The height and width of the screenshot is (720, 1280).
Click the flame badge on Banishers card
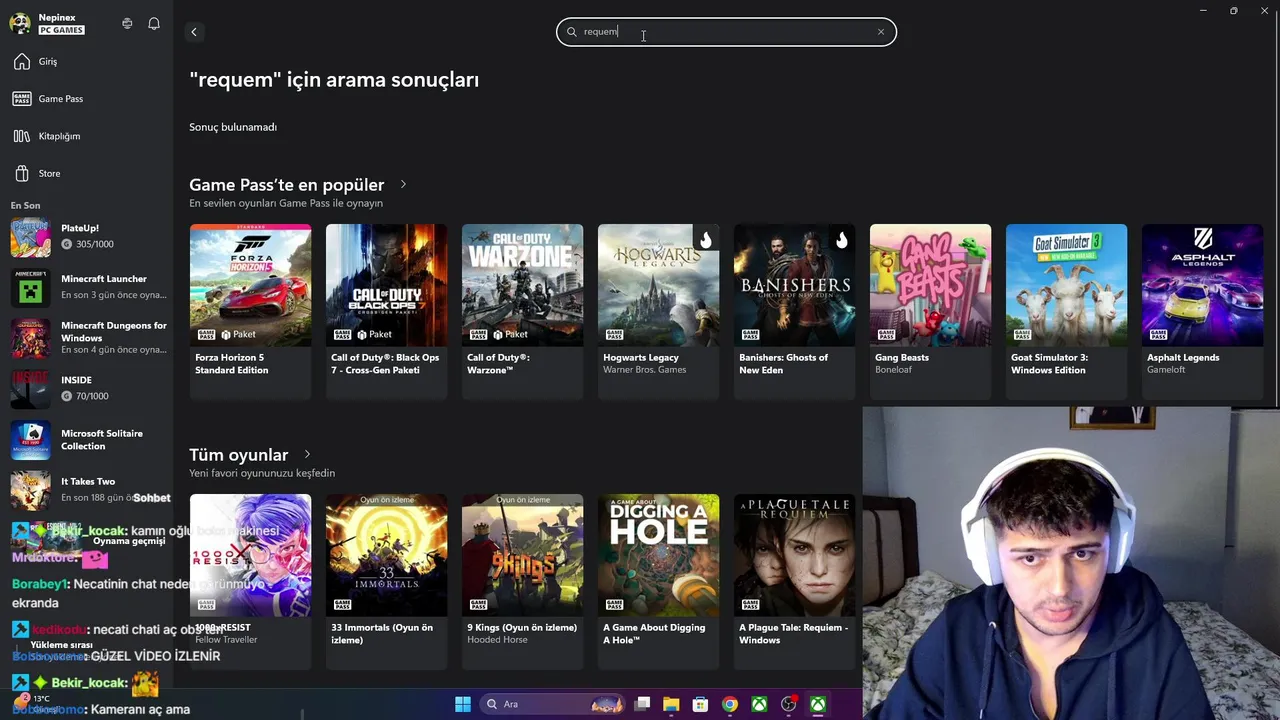(842, 239)
